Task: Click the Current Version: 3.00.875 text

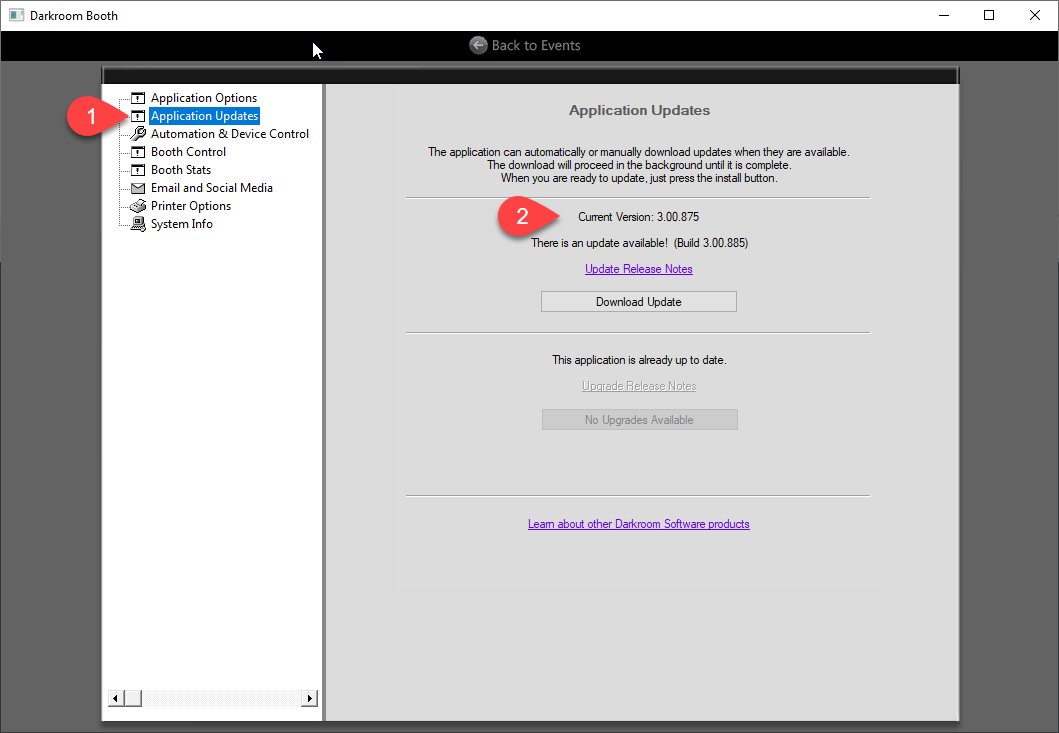Action: click(x=638, y=217)
